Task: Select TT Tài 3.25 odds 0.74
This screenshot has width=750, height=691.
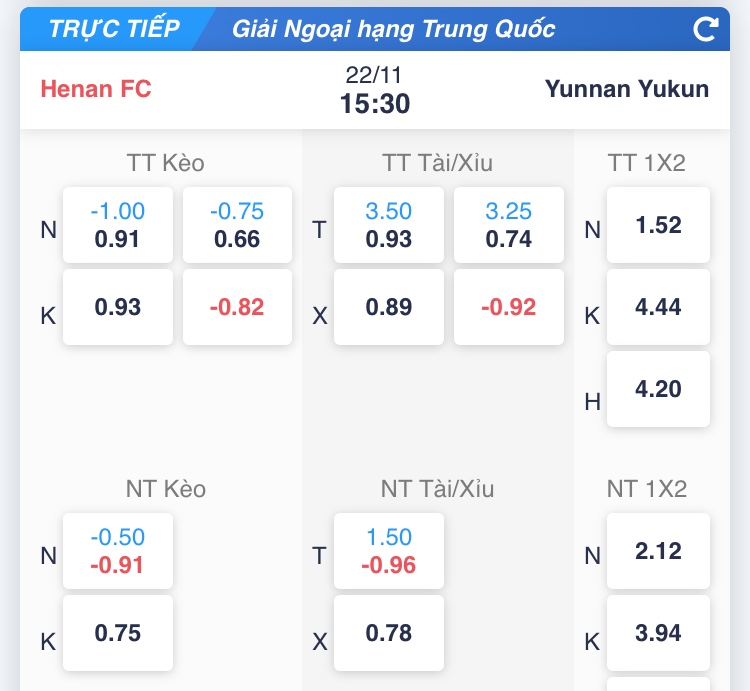Action: click(508, 225)
